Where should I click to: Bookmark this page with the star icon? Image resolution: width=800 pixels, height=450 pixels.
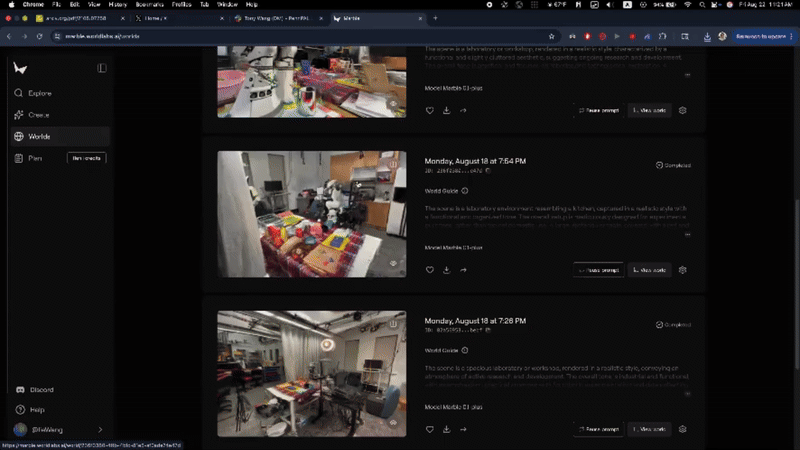click(x=552, y=36)
